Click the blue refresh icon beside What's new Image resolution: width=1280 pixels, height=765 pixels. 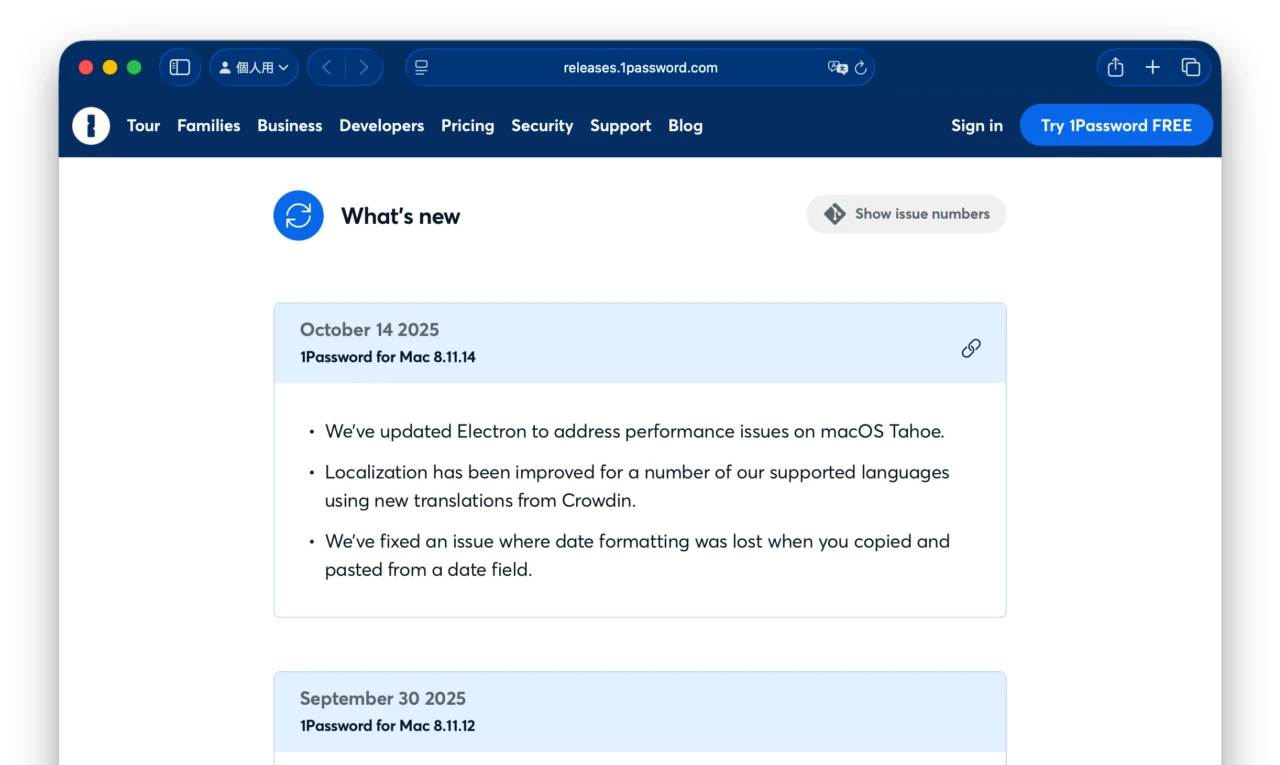298,215
